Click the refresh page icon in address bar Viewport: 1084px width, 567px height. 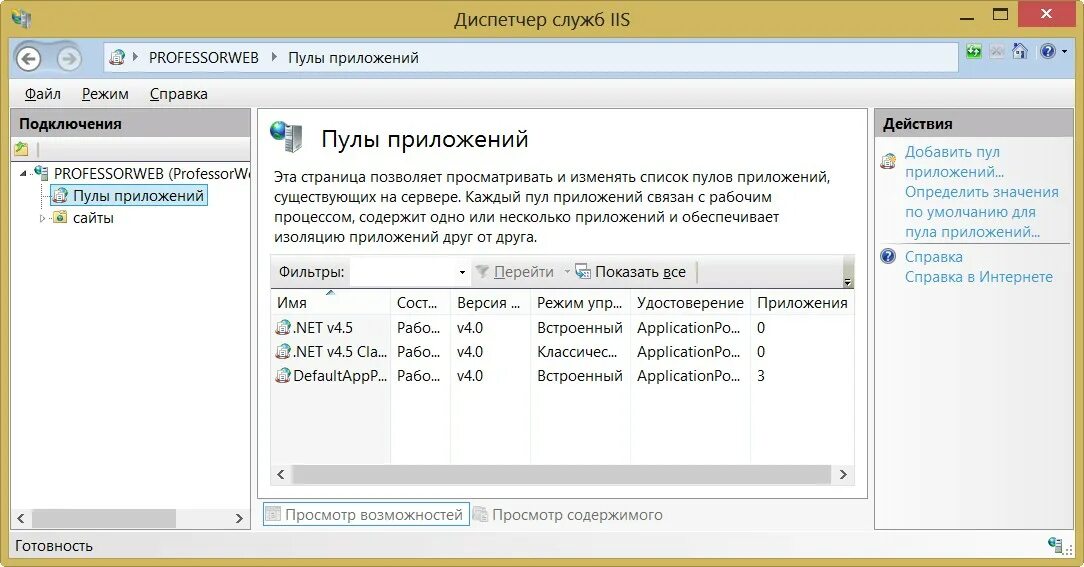(x=973, y=51)
